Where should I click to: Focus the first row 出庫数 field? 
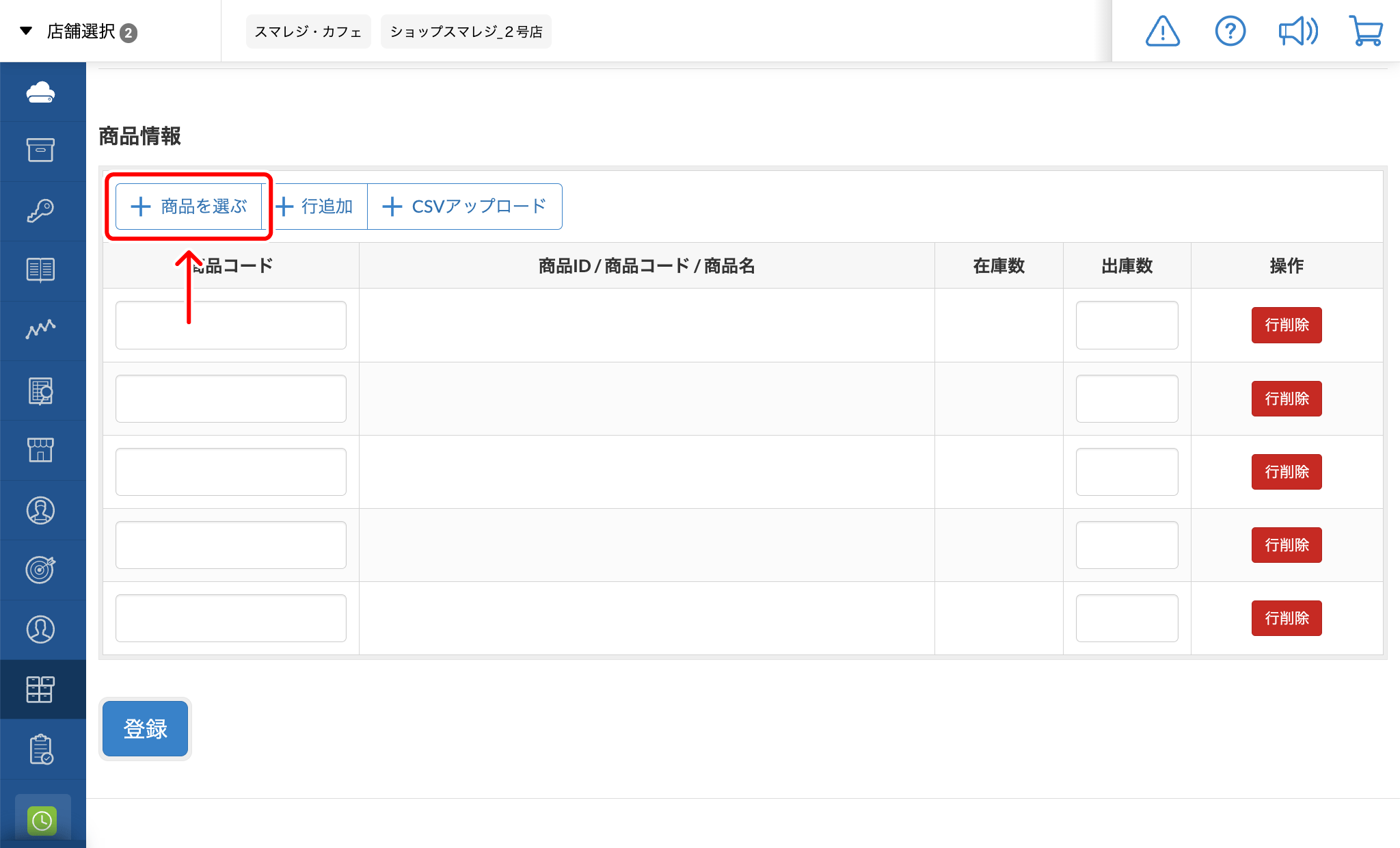click(1127, 325)
